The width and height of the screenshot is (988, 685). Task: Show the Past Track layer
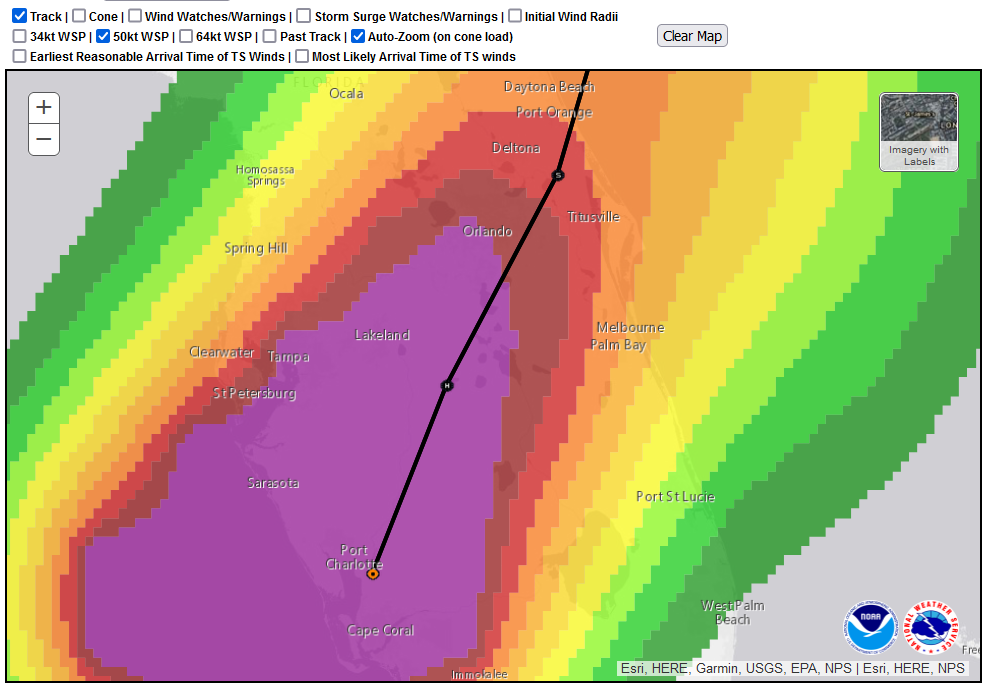coord(270,36)
